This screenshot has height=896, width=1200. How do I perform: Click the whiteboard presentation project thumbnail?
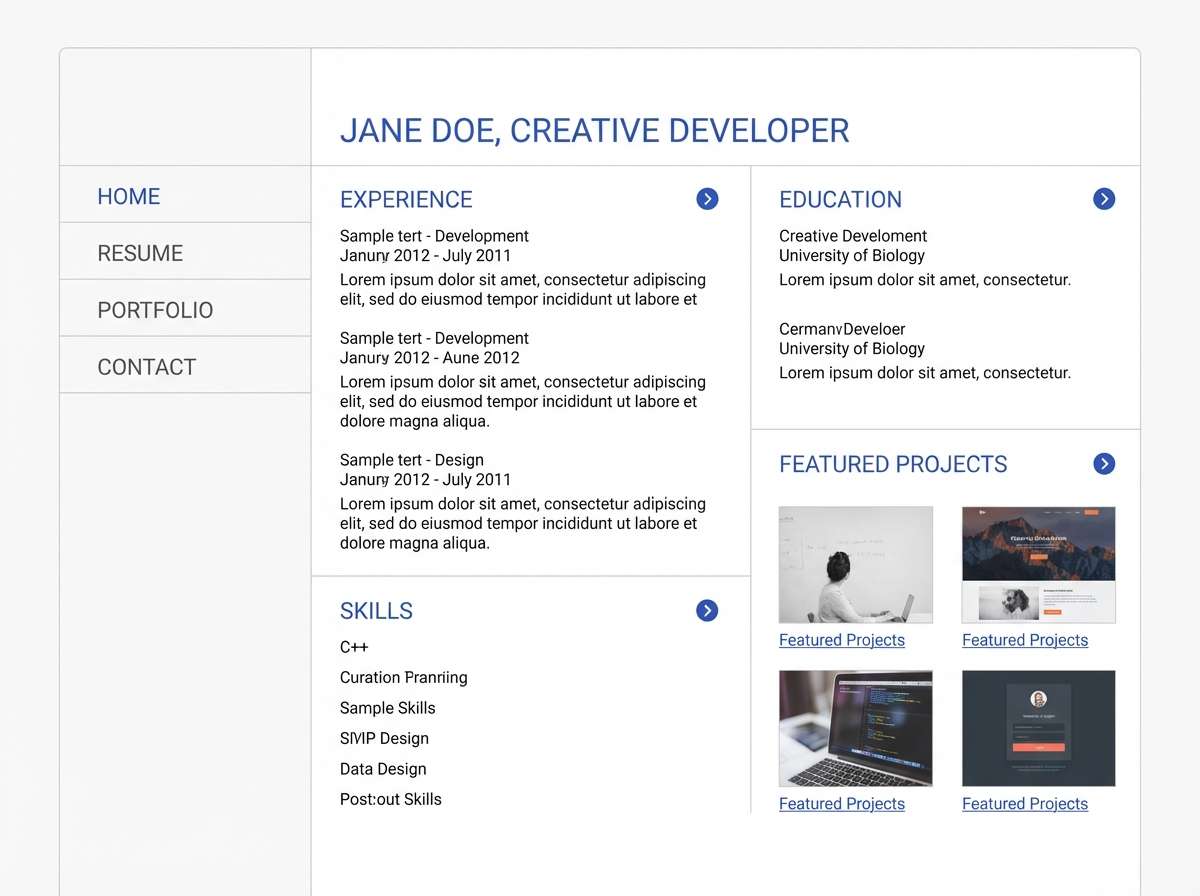click(x=855, y=564)
